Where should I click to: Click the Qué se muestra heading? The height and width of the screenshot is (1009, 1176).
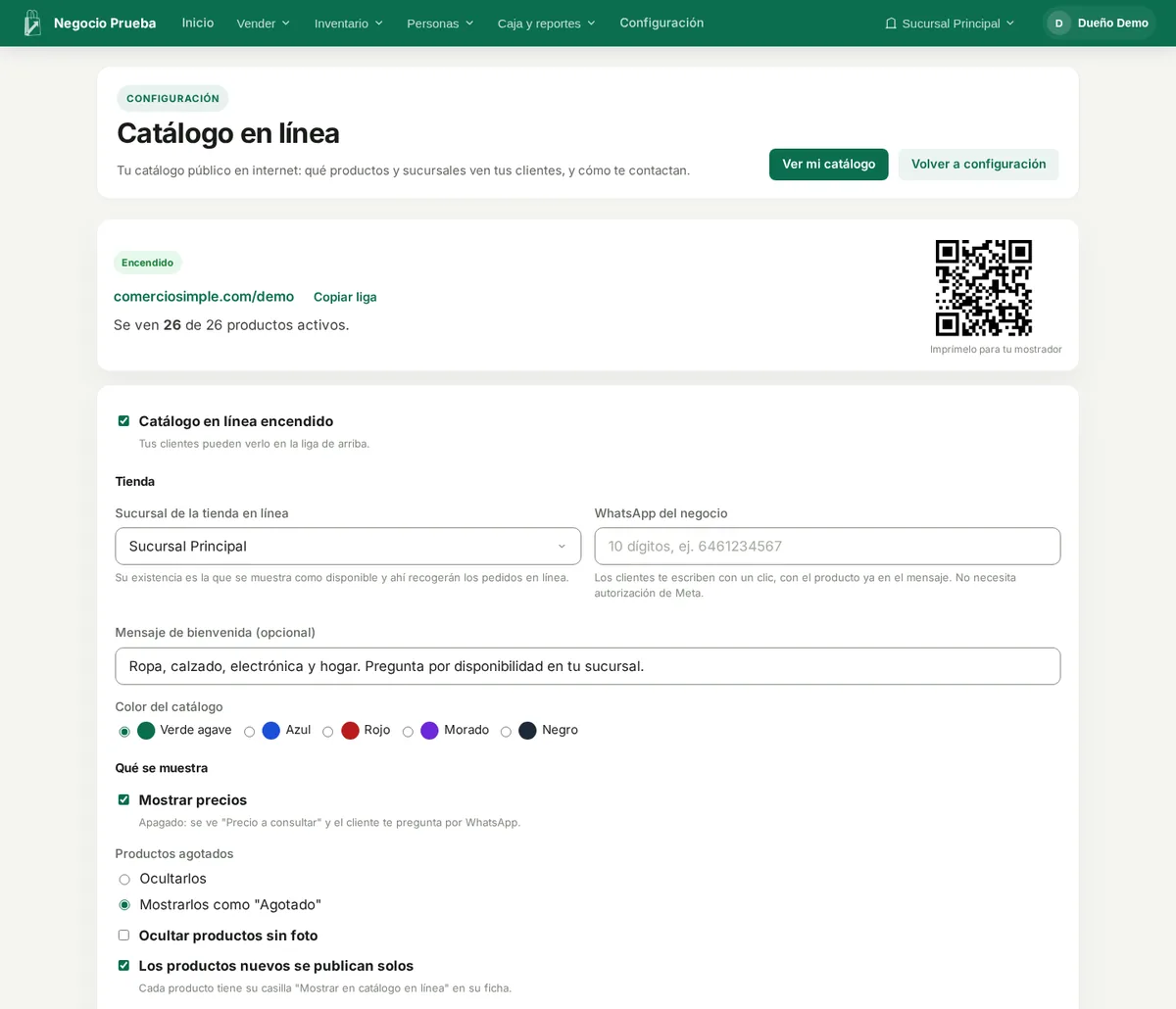pyautogui.click(x=162, y=768)
